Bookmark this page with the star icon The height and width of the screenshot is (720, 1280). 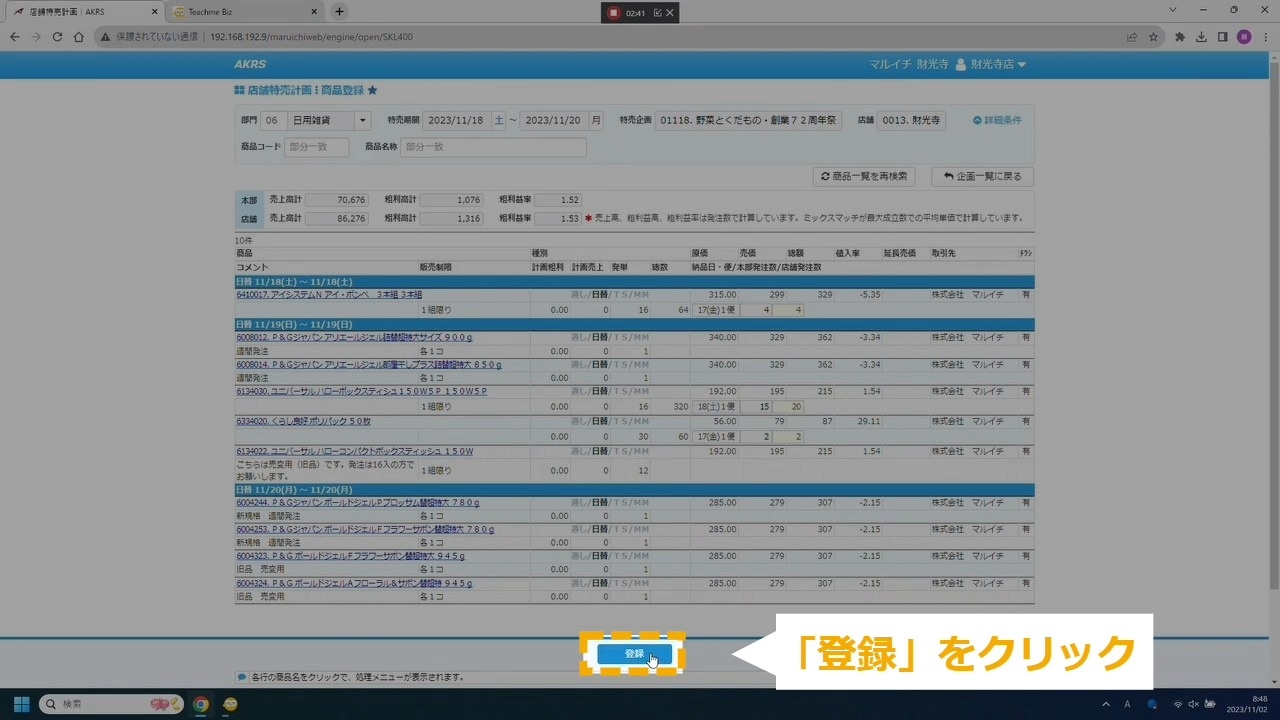tap(1153, 37)
